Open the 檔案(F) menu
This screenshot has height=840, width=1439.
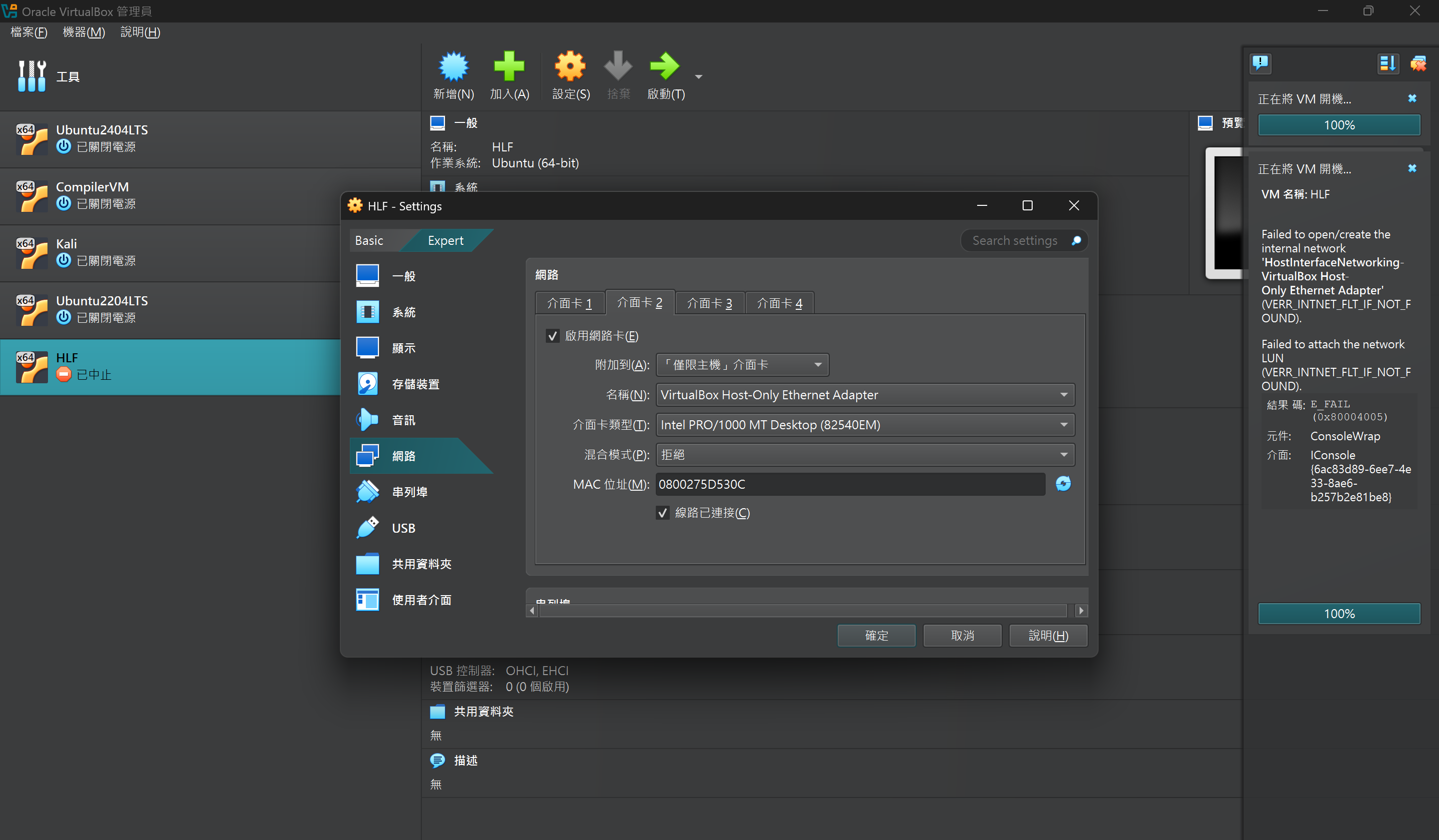[x=28, y=32]
